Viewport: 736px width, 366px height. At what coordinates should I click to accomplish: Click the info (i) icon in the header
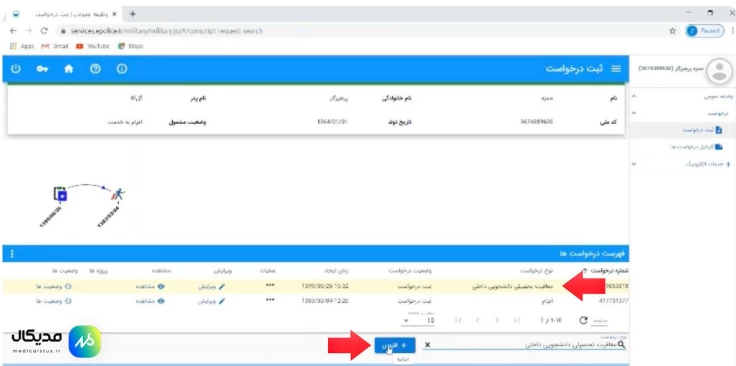pyautogui.click(x=122, y=69)
